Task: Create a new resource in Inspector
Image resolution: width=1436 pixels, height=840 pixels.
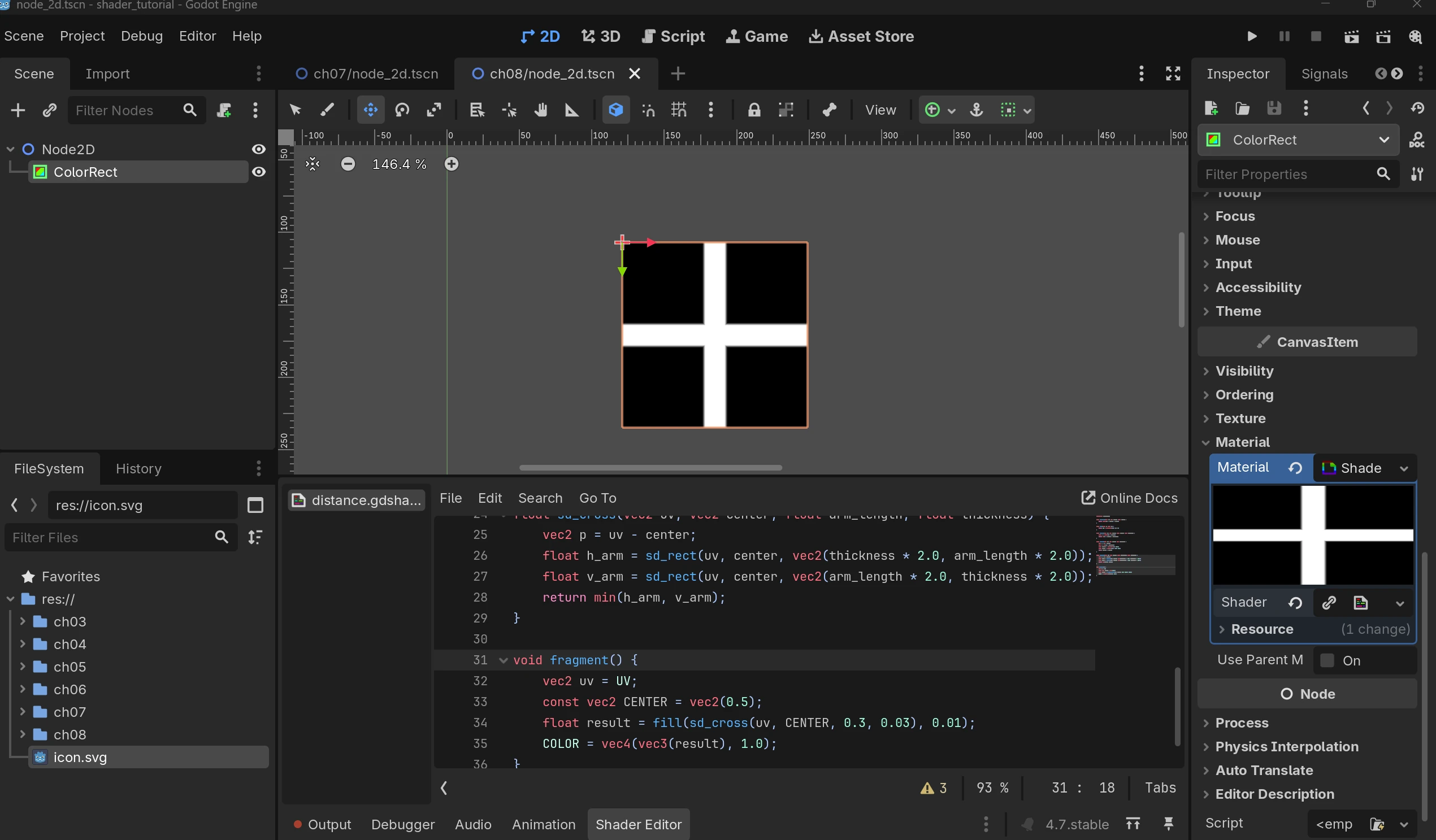Action: click(x=1212, y=108)
